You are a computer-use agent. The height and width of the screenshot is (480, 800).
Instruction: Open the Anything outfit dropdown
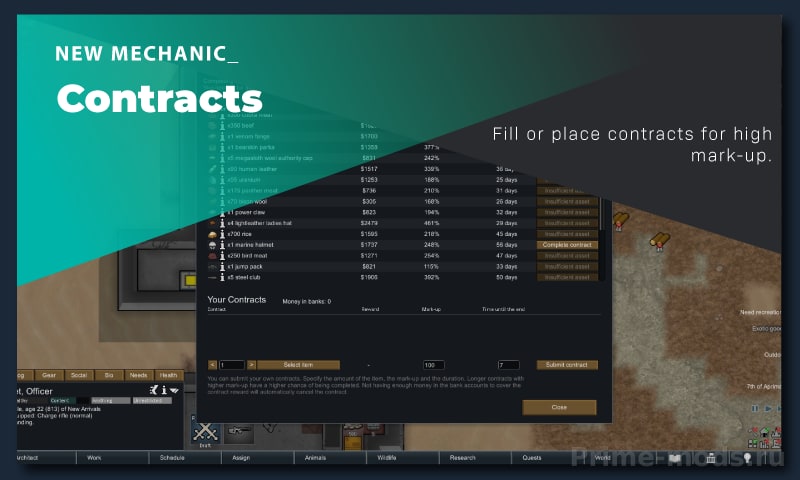click(111, 401)
